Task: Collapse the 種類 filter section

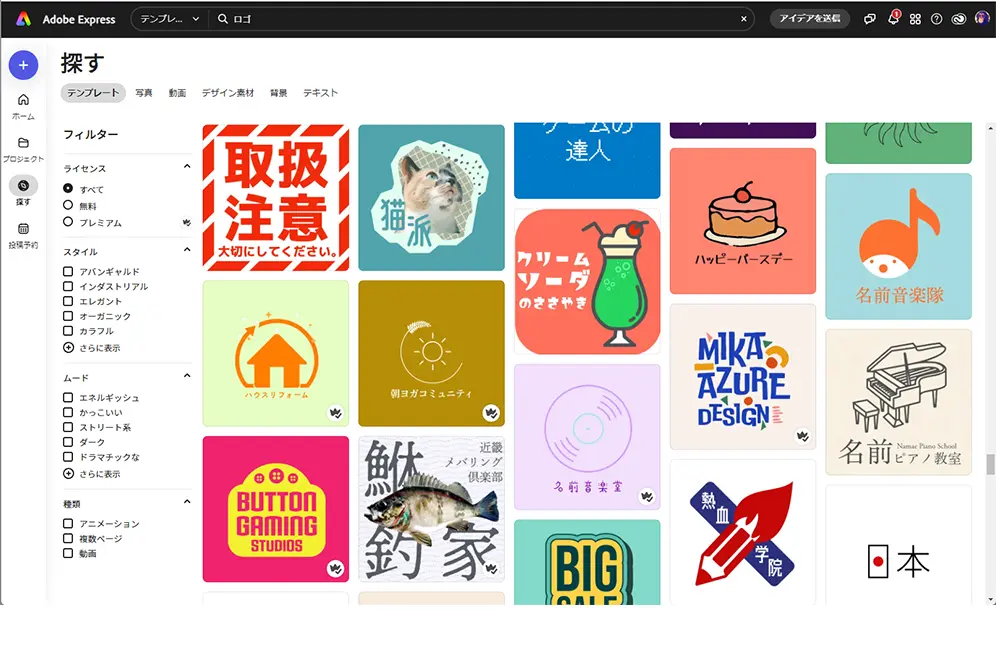Action: pyautogui.click(x=187, y=502)
